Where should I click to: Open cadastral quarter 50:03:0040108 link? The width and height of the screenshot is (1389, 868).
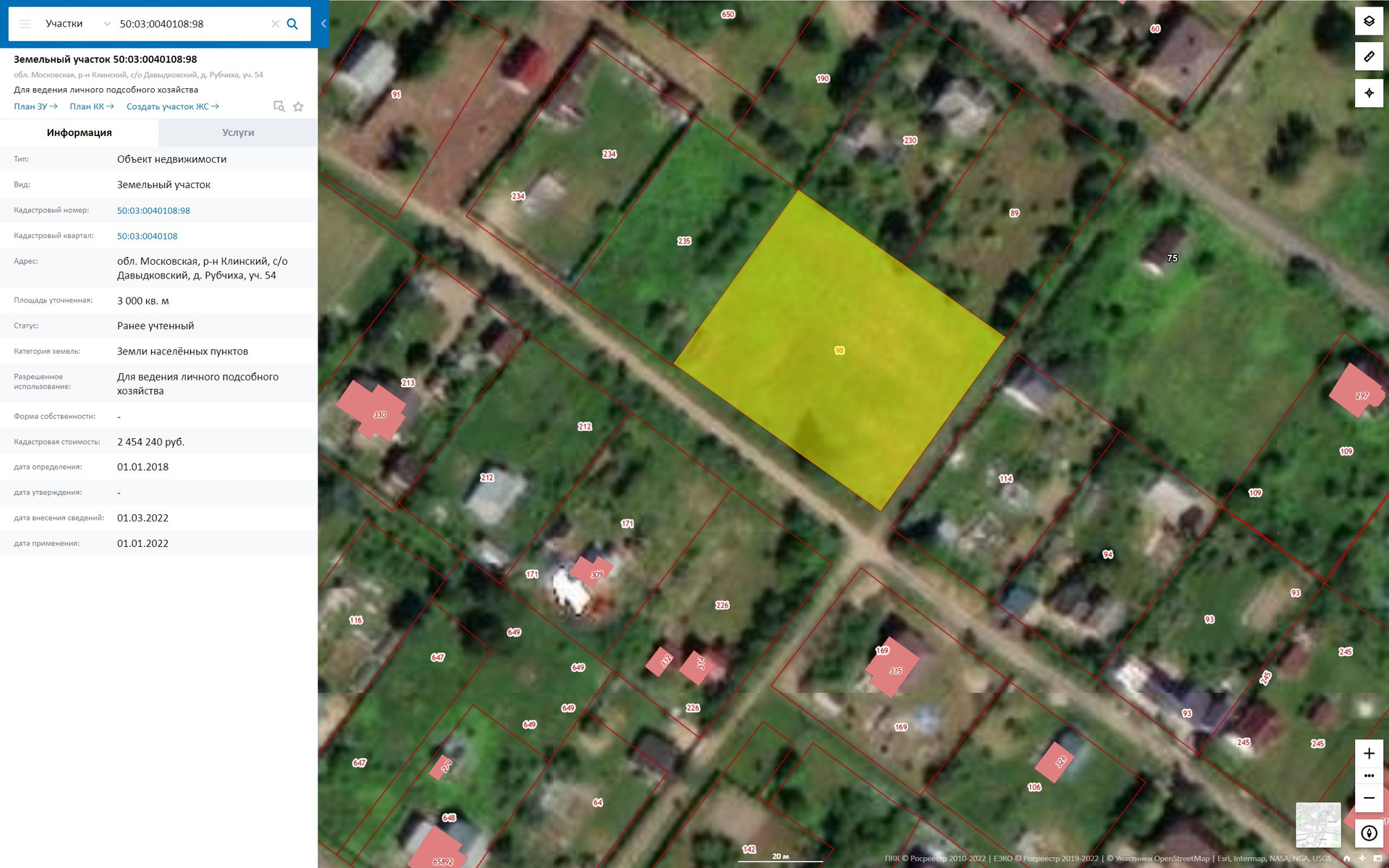coord(148,236)
